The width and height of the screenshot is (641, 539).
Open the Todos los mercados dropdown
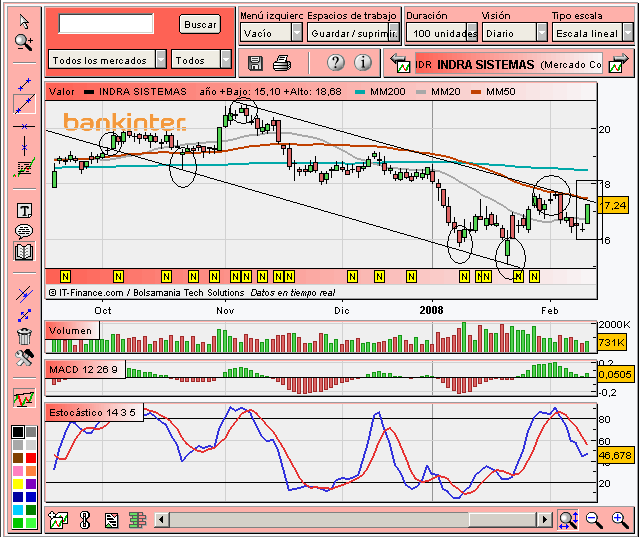pos(108,60)
